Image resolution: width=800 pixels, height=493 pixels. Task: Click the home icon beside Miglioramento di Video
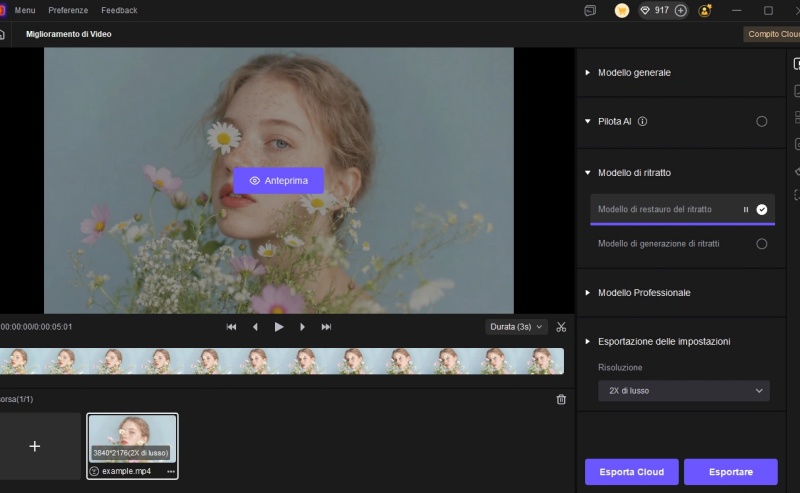(x=2, y=34)
